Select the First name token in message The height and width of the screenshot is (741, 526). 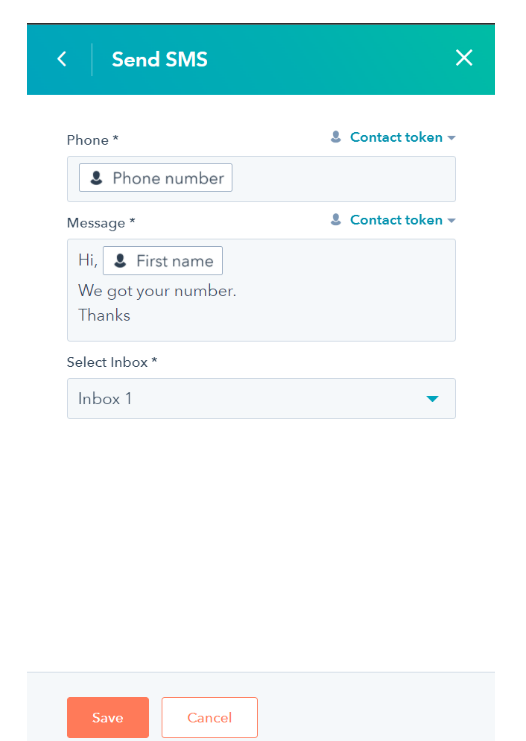163,260
